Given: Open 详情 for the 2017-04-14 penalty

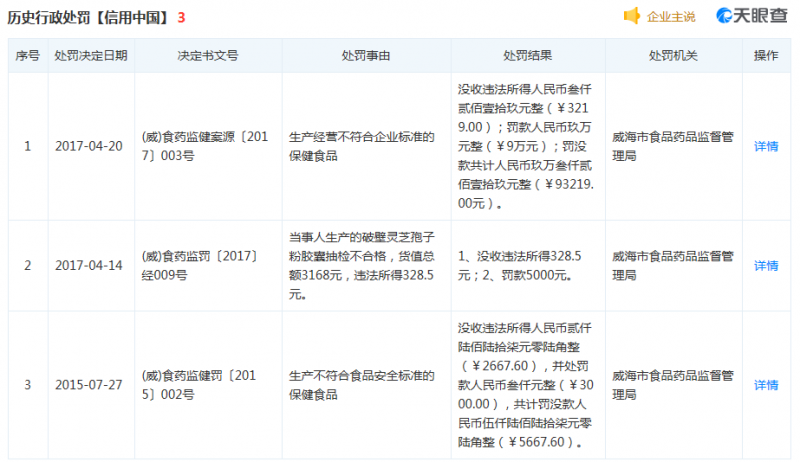Looking at the screenshot, I should tap(766, 266).
